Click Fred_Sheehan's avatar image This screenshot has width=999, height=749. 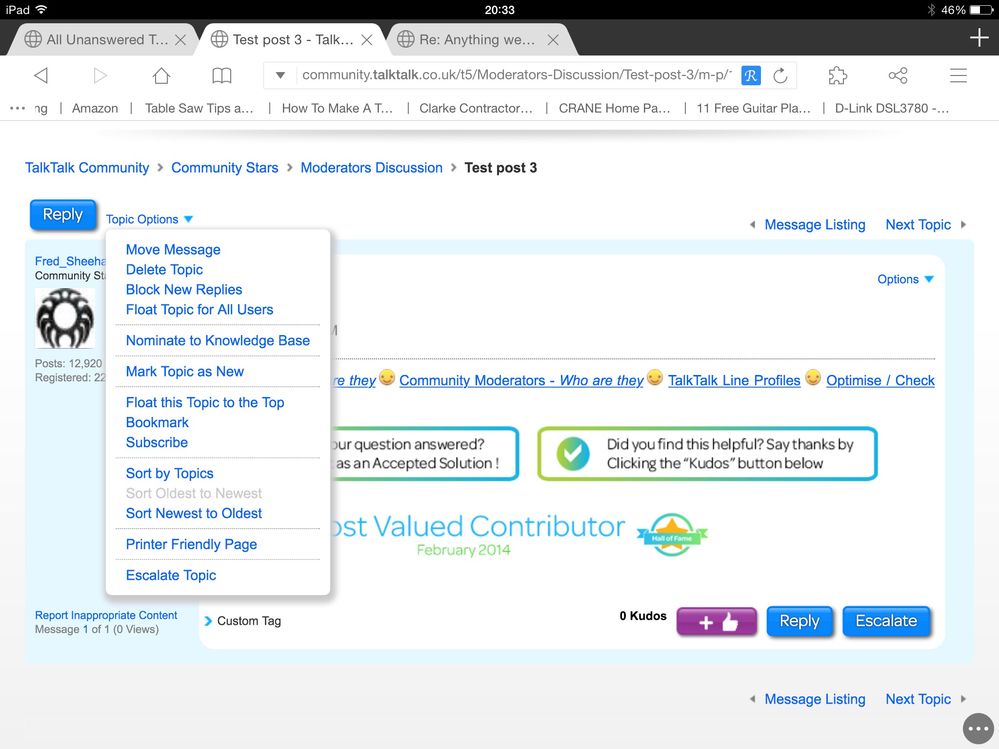65,318
